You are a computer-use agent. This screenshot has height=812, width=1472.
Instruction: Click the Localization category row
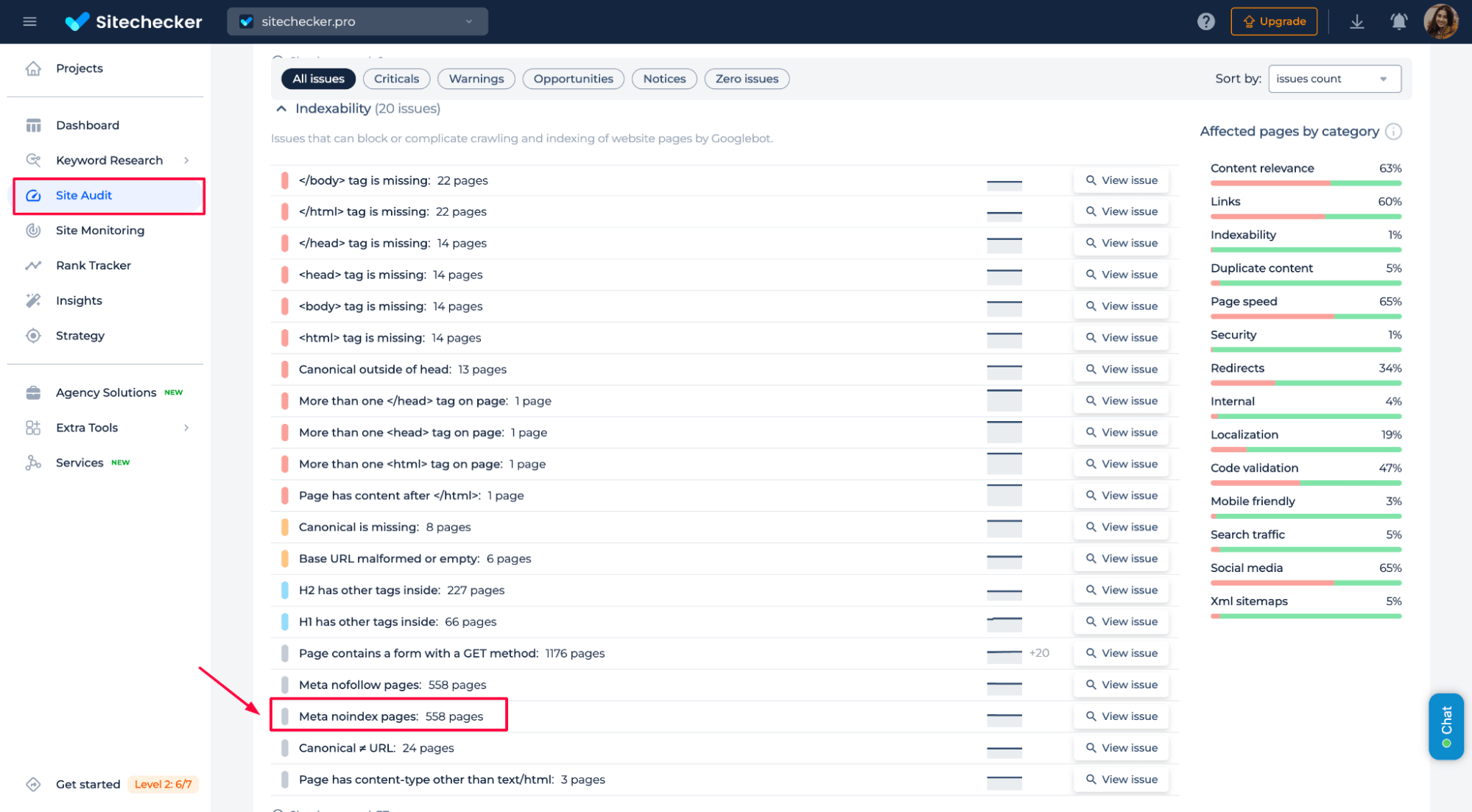(x=1306, y=441)
